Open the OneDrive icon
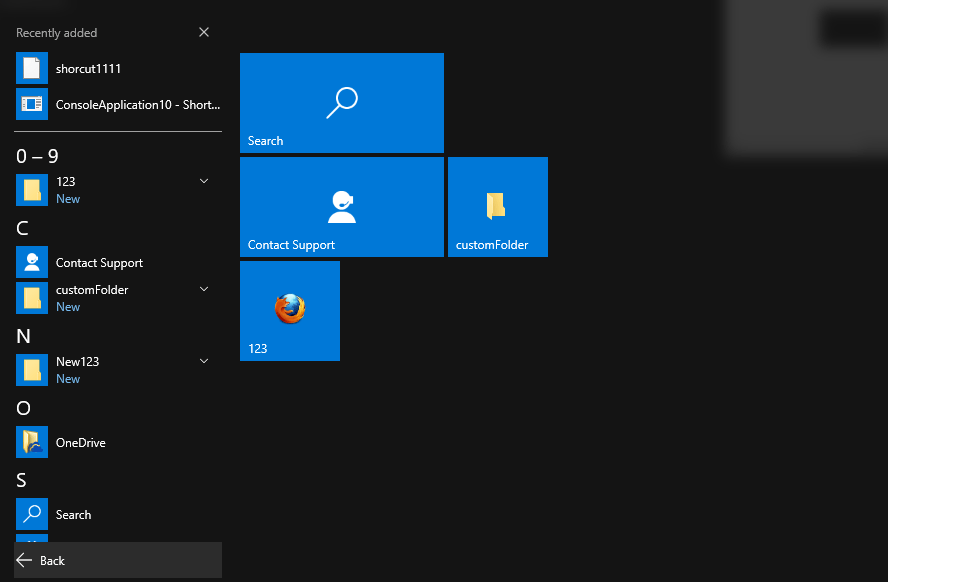Screen dimensions: 960x582 pos(32,442)
